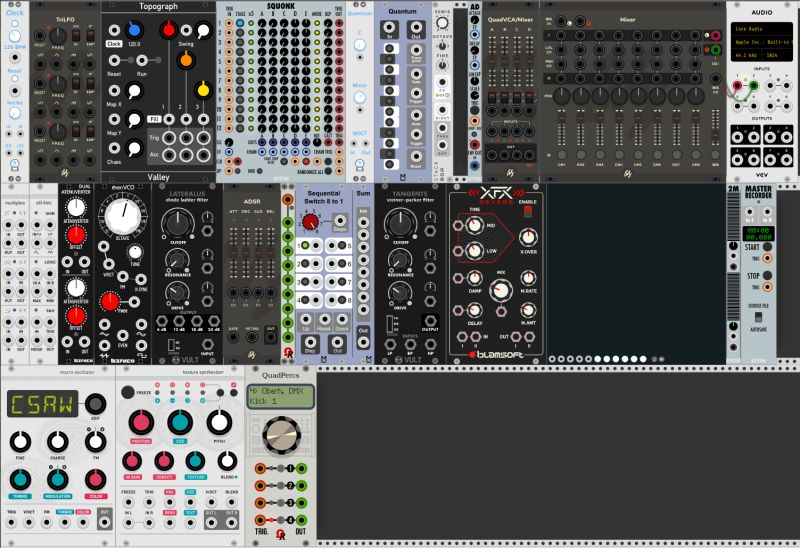The width and height of the screenshot is (800, 548).
Task: Click the QuadPercs sample display
Action: (x=281, y=396)
